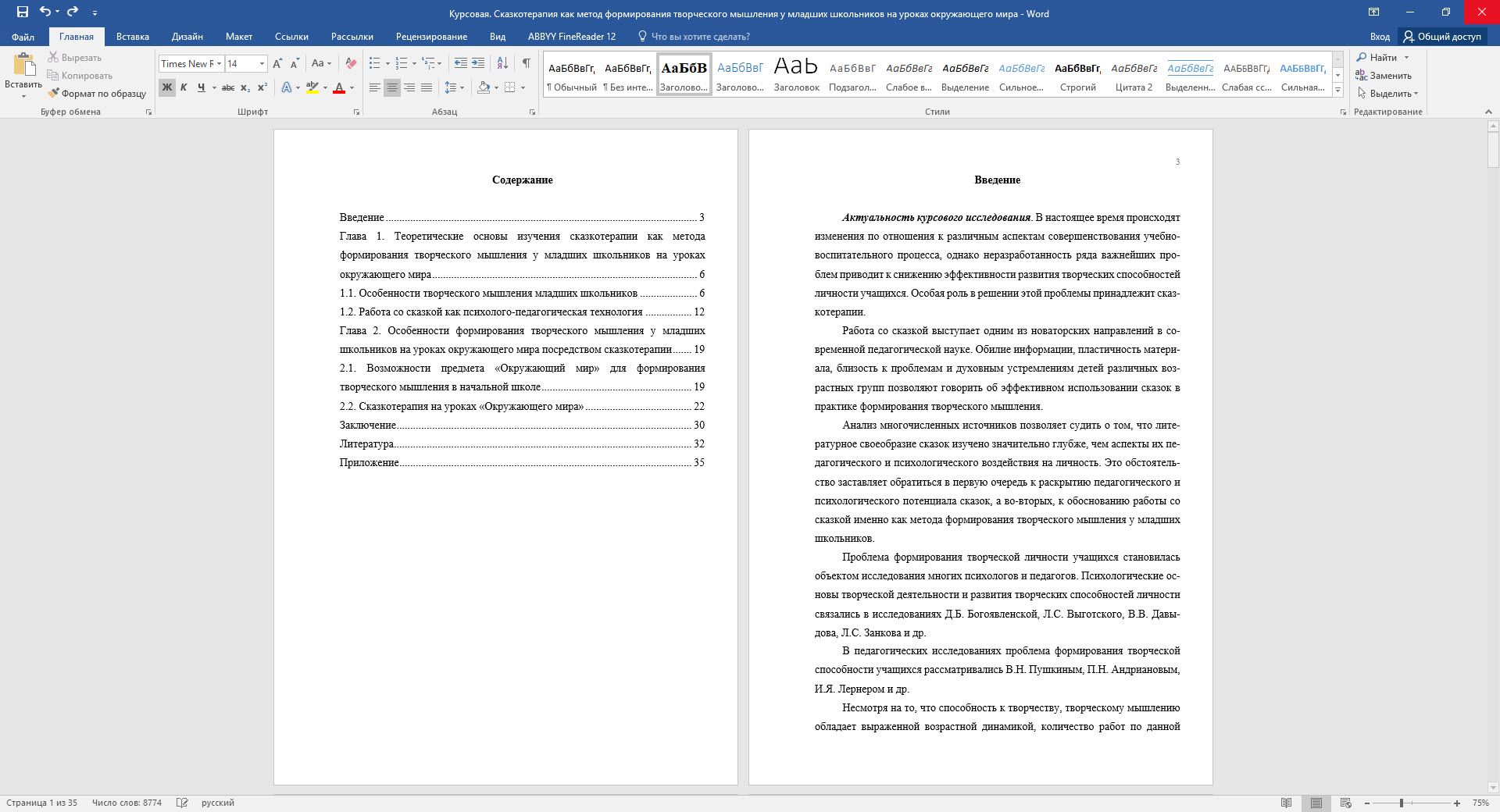Open the proofing errors status icon
Image resolution: width=1500 pixels, height=812 pixels.
point(182,803)
